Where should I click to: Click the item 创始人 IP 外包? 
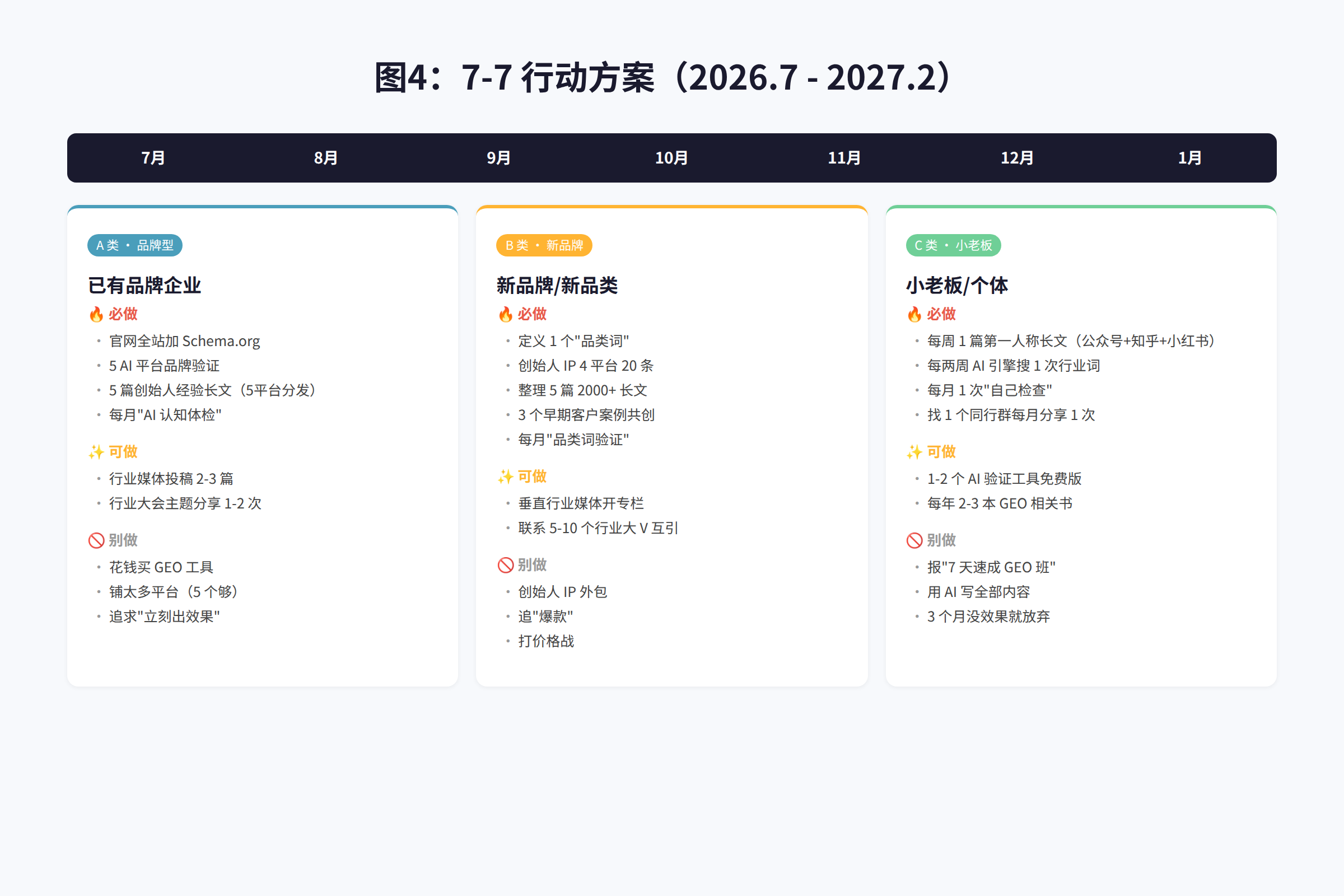coord(563,592)
